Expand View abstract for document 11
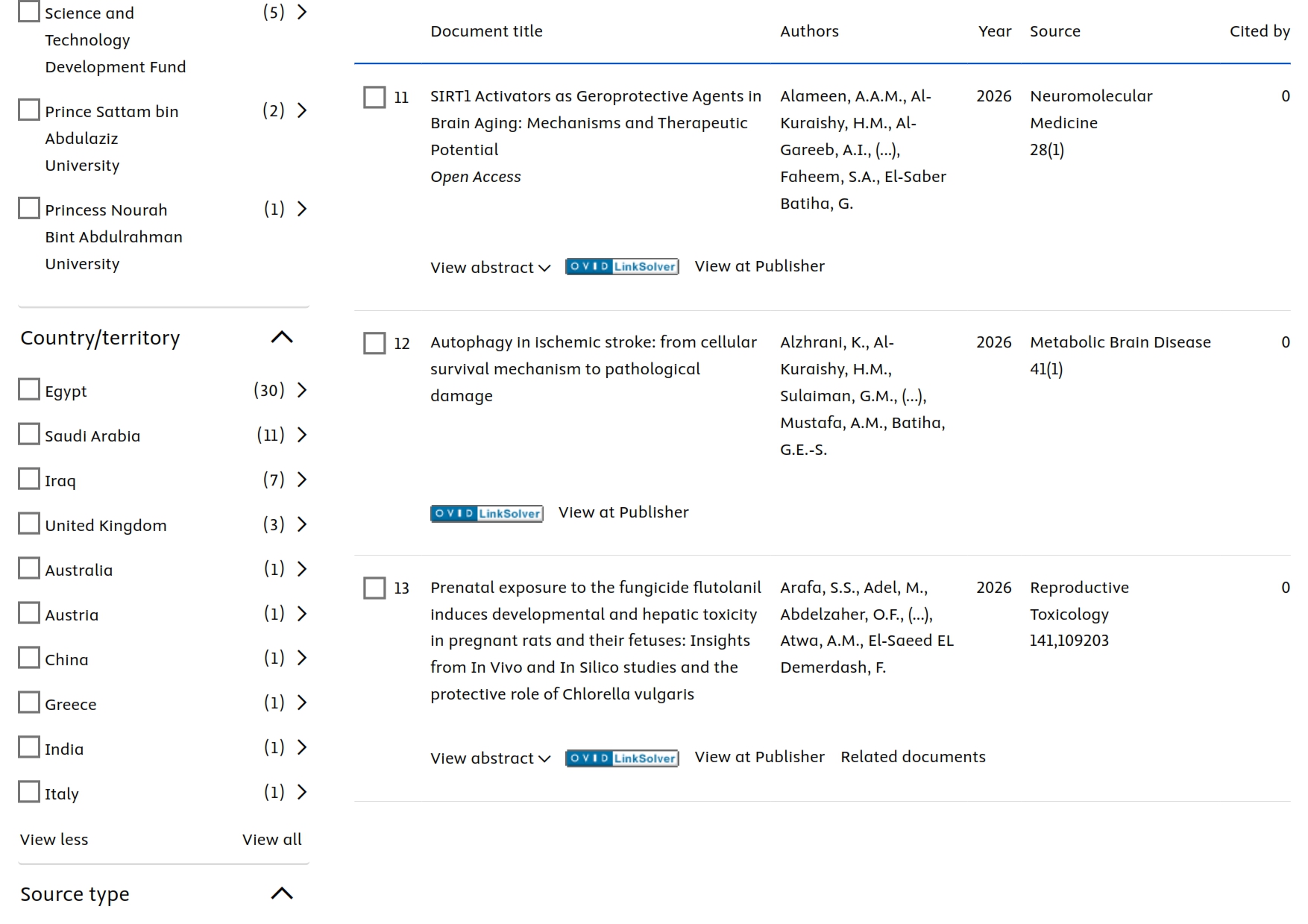The image size is (1308, 924). click(490, 268)
